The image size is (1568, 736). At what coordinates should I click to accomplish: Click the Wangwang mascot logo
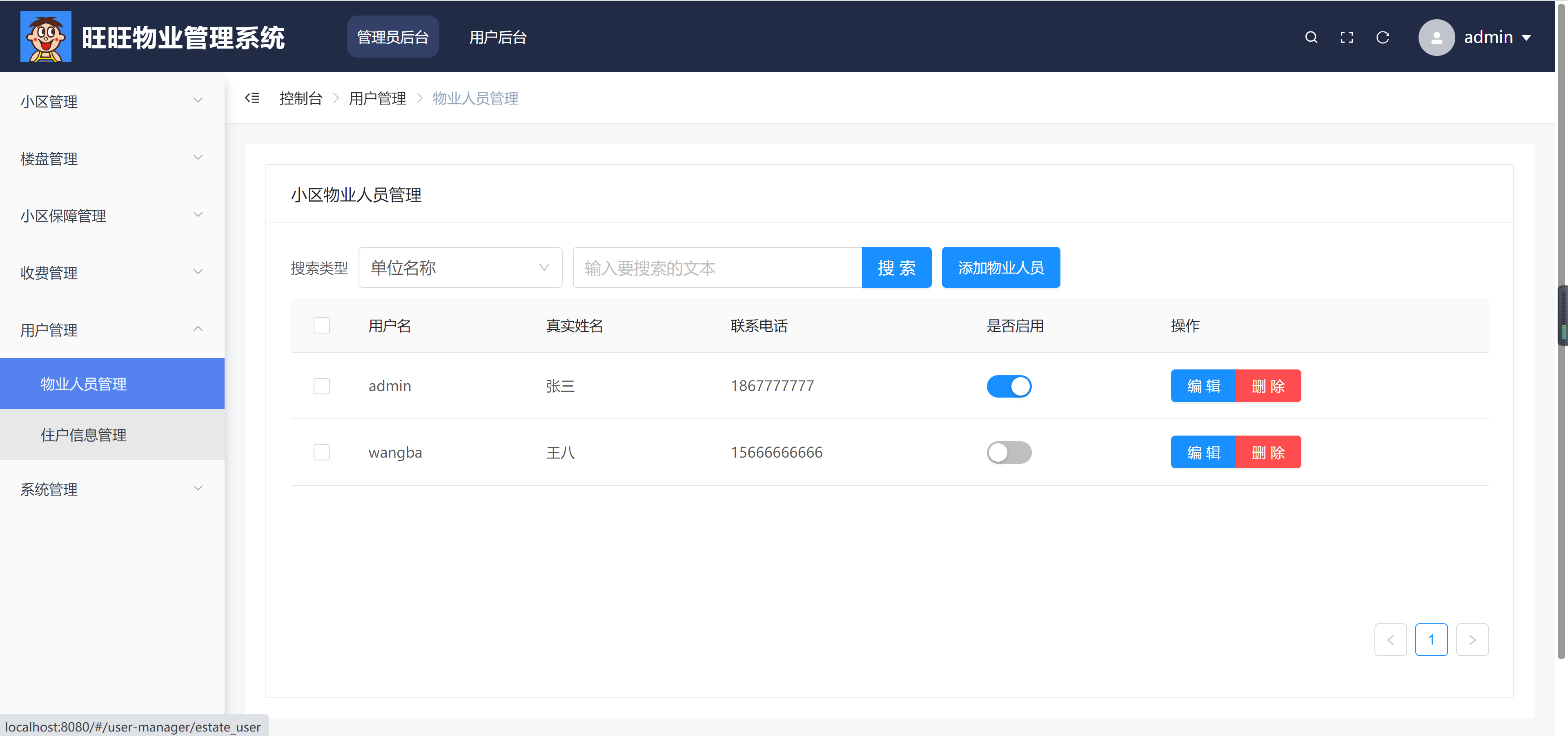46,36
